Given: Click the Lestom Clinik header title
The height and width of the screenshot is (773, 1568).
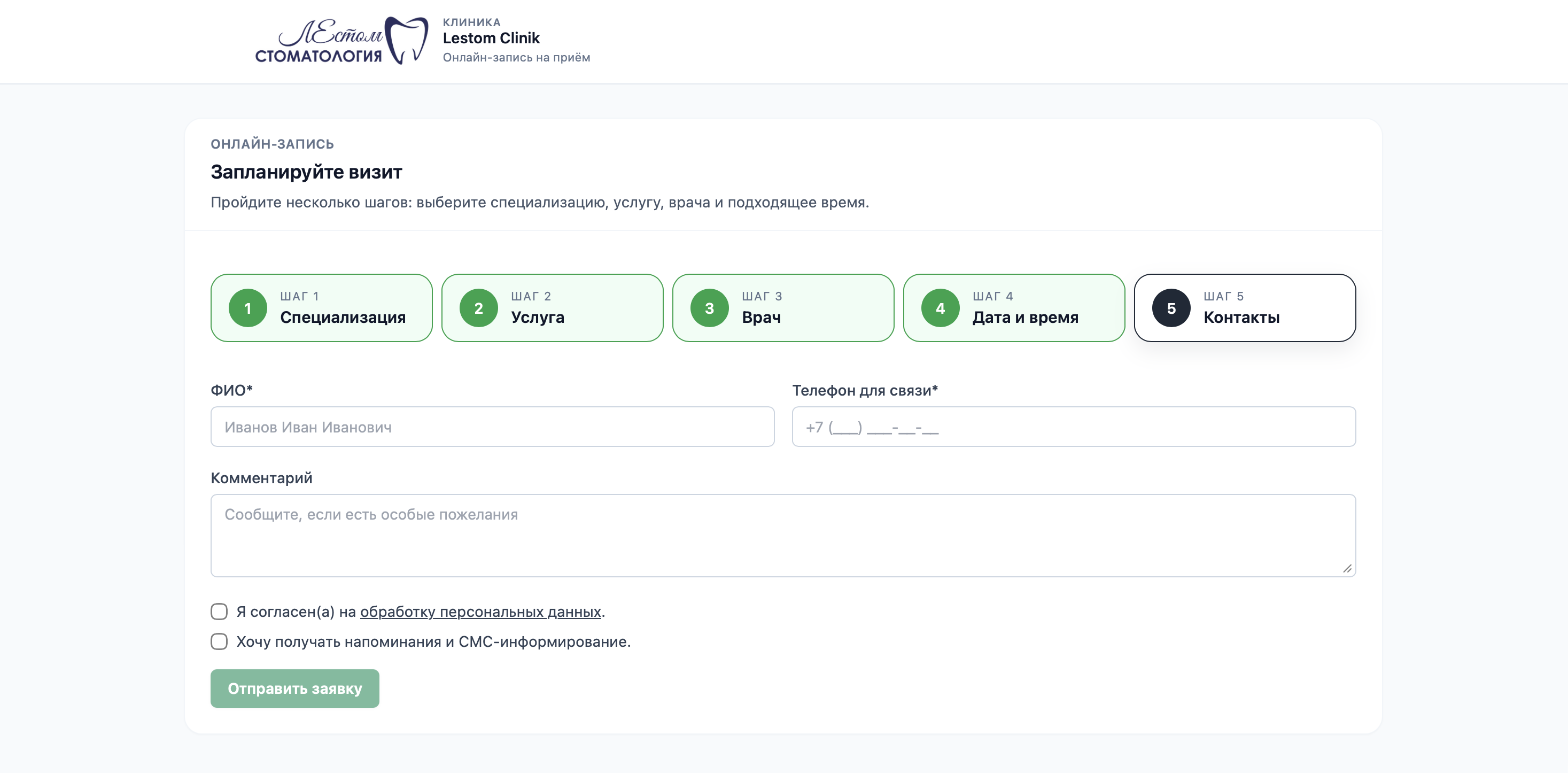Looking at the screenshot, I should 491,38.
